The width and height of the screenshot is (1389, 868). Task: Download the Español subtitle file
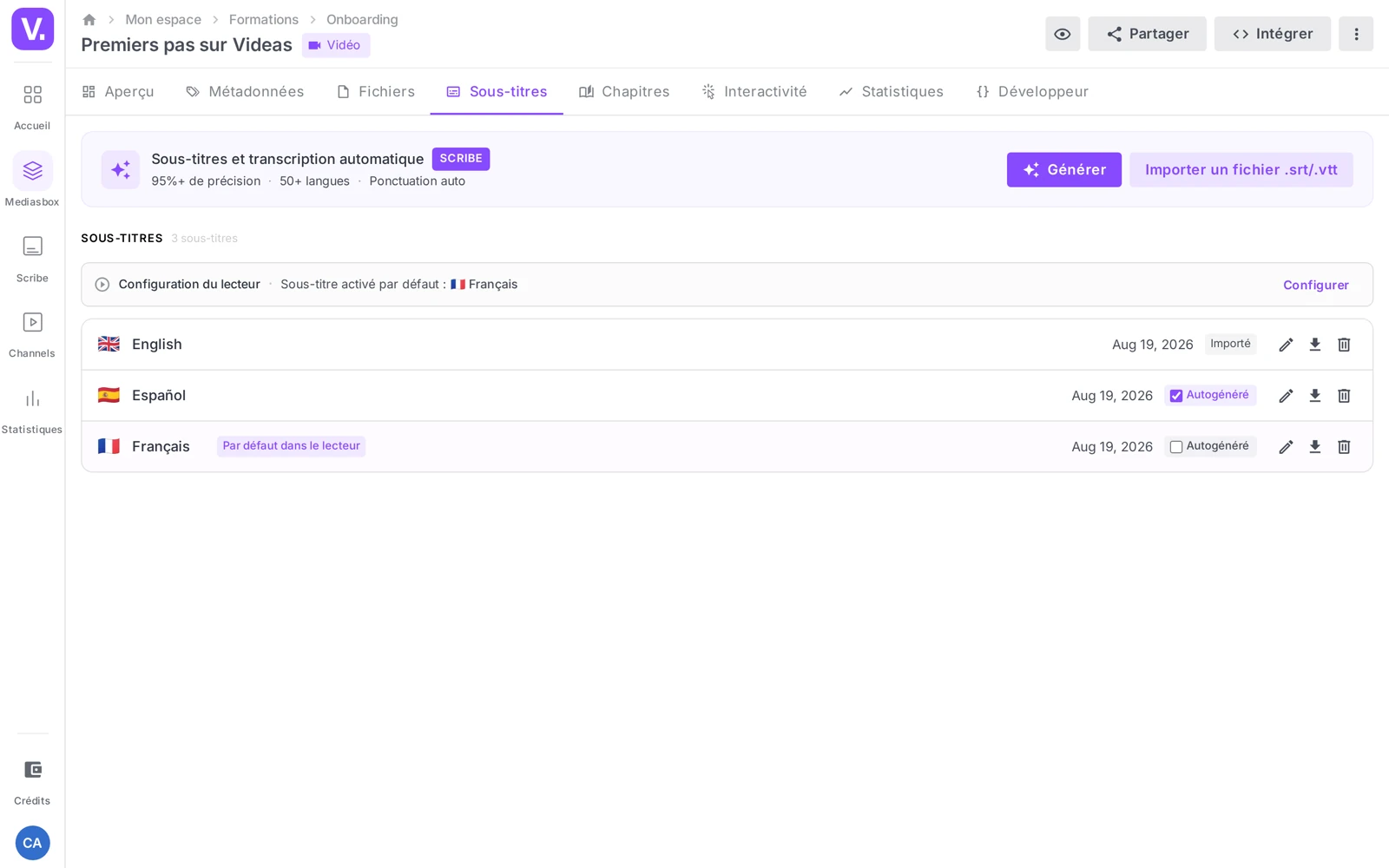click(1315, 396)
